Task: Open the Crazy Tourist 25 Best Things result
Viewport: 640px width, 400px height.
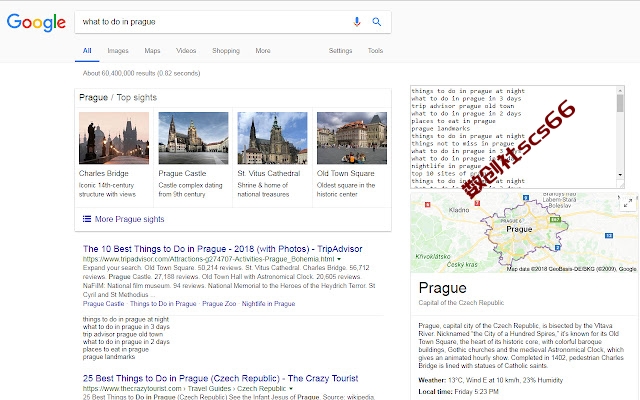Action: click(220, 378)
